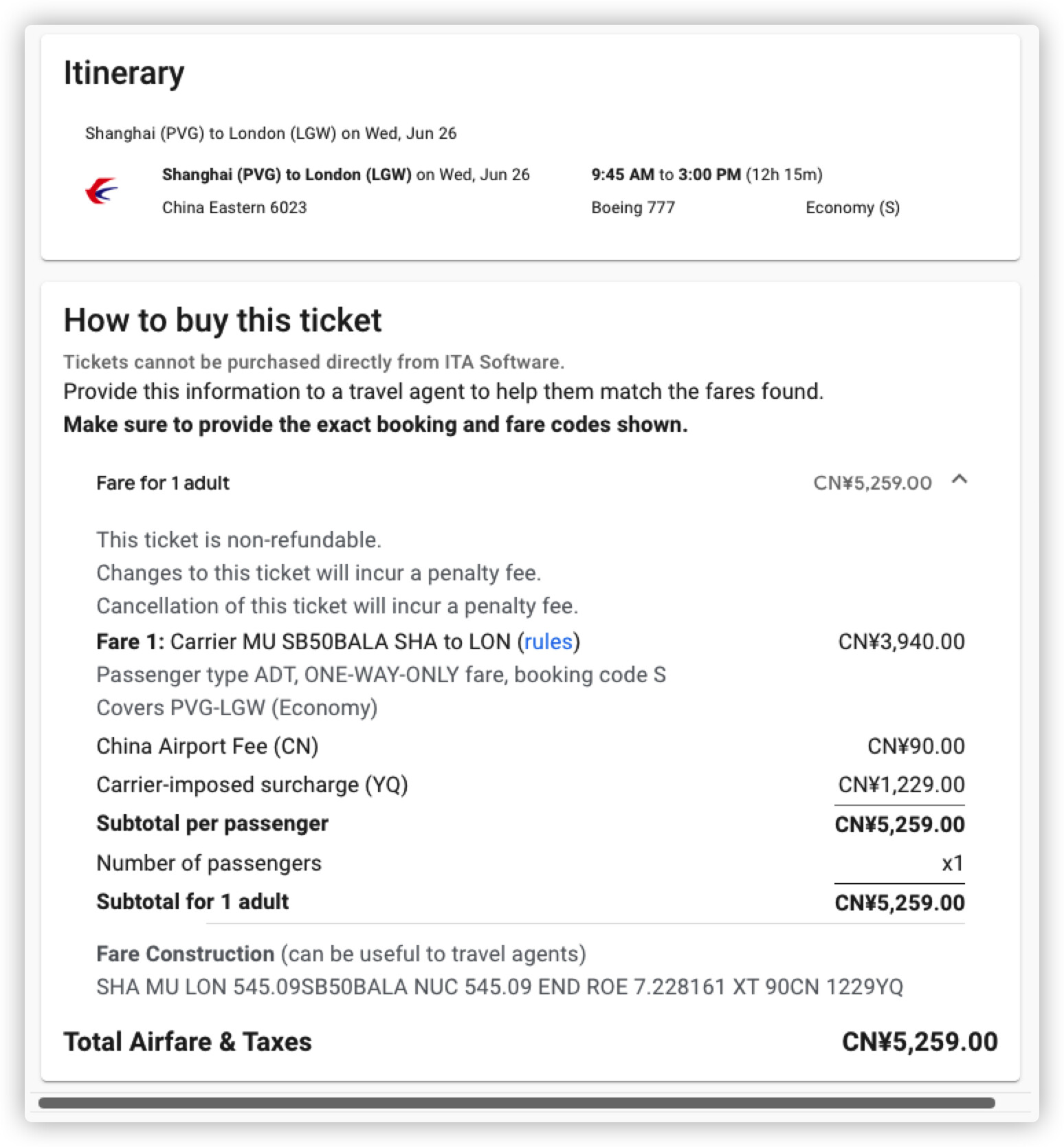Click the Economy (S) cabin label
Image resolution: width=1064 pixels, height=1147 pixels.
point(852,208)
